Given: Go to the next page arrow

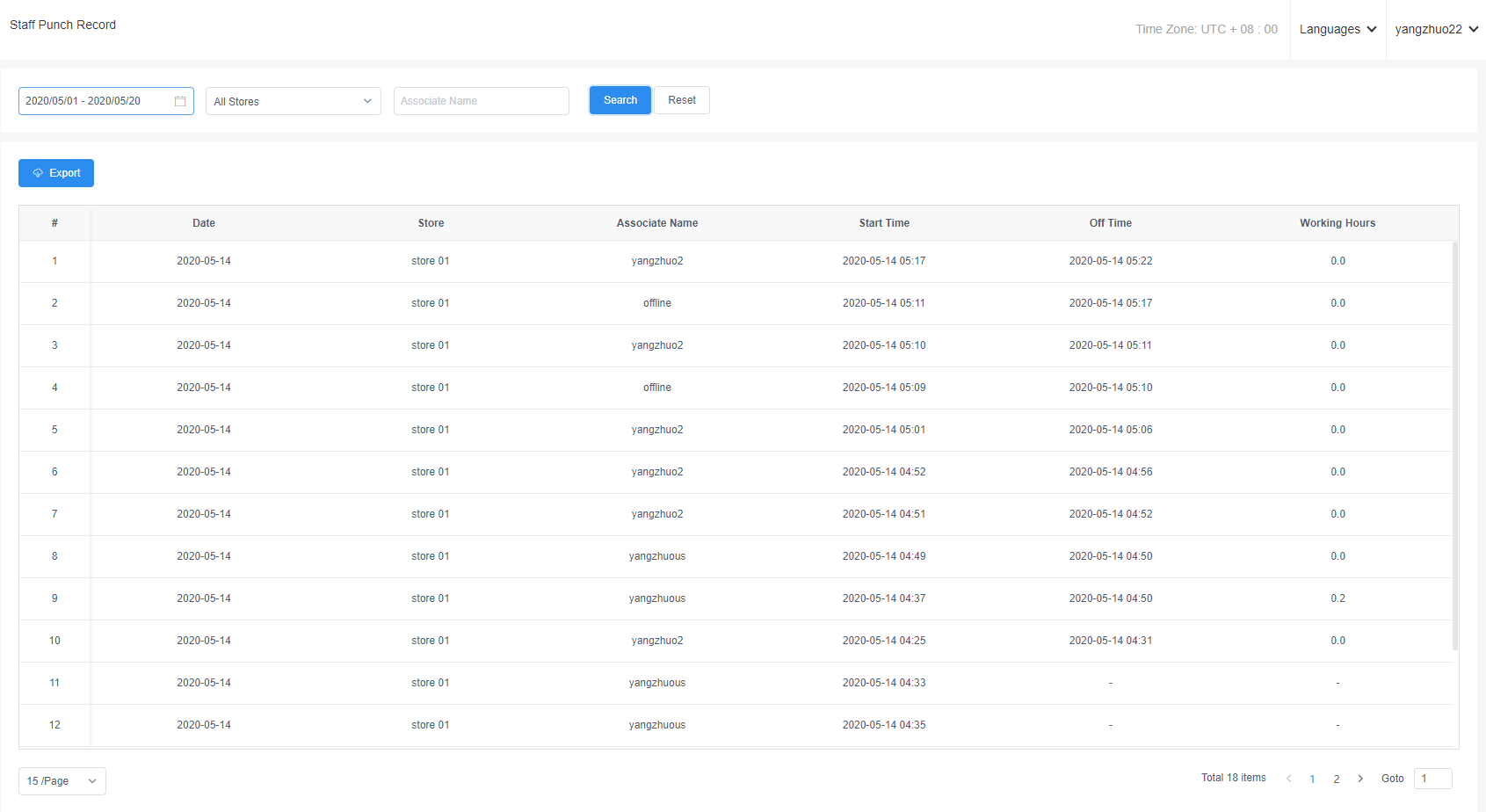Looking at the screenshot, I should [x=1360, y=779].
